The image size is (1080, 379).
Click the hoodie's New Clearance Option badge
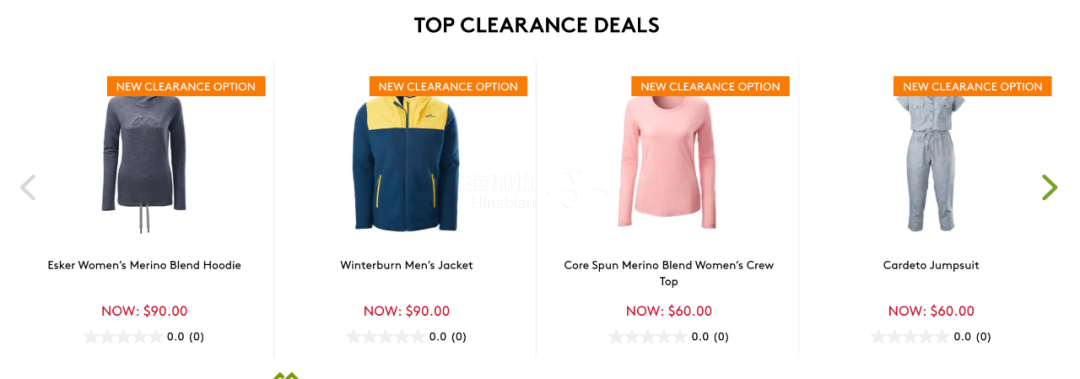click(x=186, y=86)
